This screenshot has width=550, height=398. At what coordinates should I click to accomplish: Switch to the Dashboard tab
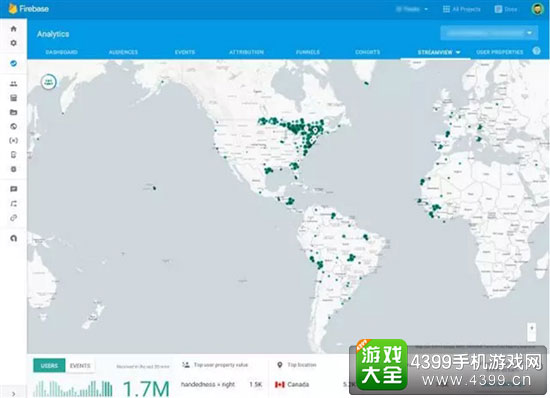tap(61, 52)
